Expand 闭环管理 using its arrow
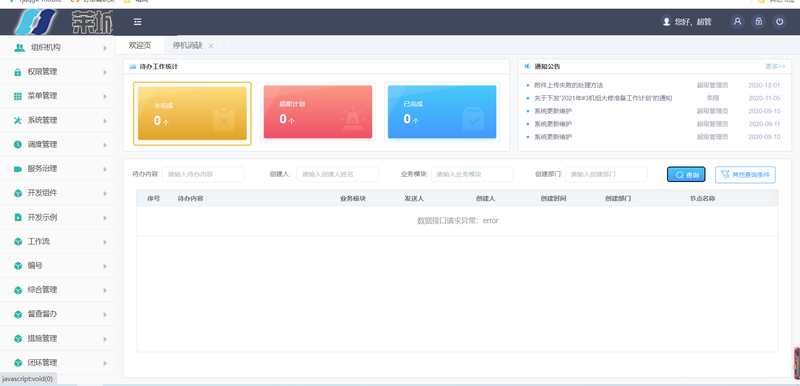The height and width of the screenshot is (386, 800). [105, 364]
